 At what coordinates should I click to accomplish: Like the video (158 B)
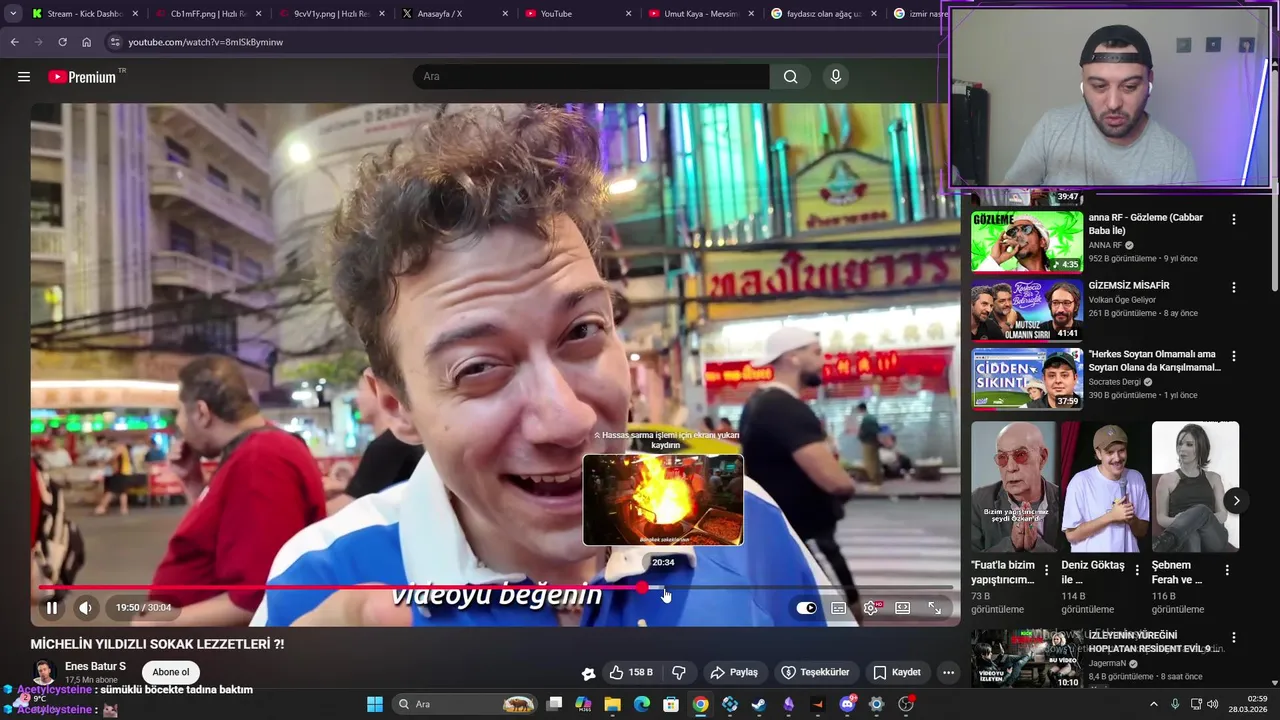pos(631,672)
